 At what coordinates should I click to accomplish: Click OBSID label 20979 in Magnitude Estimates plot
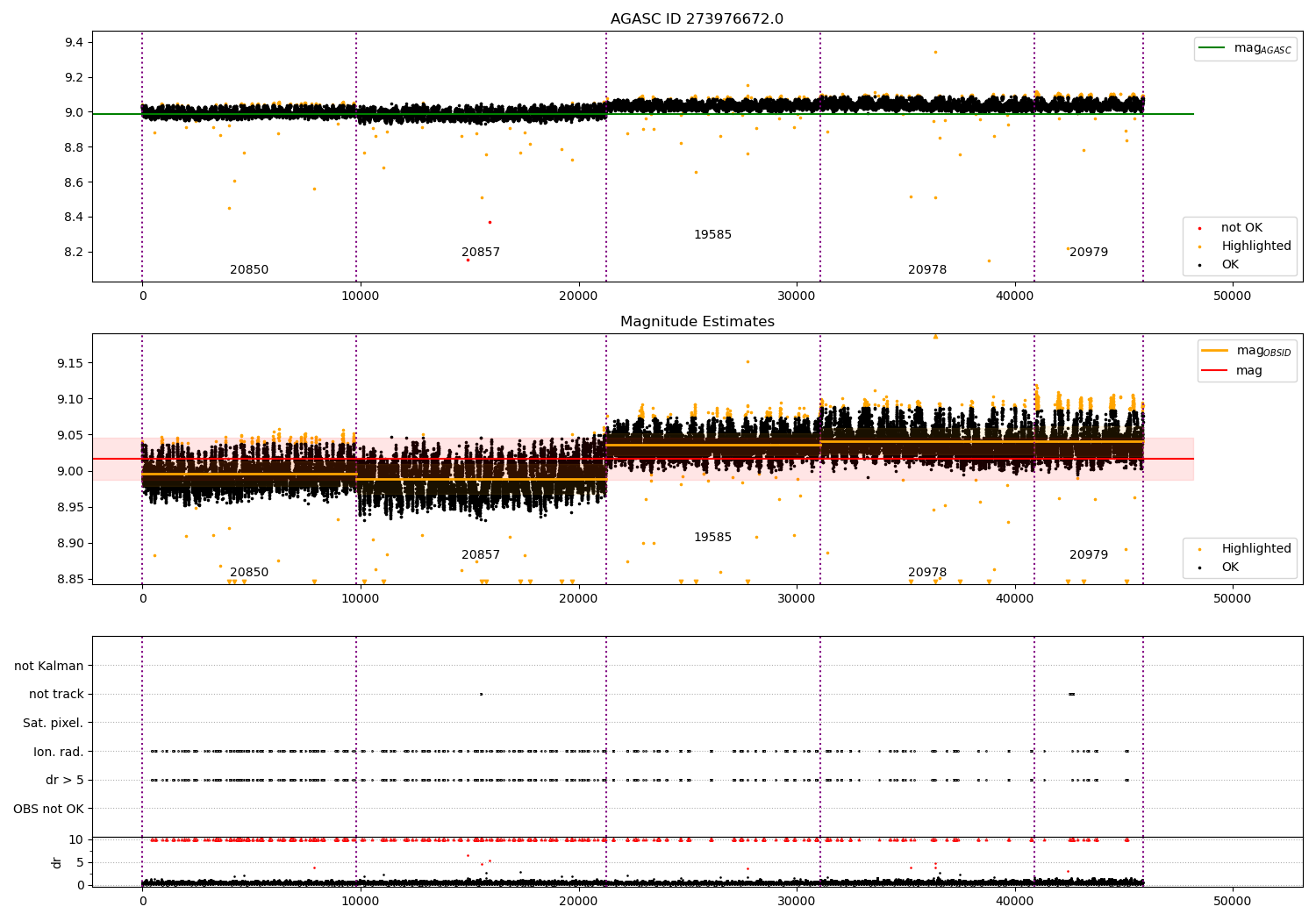(1089, 555)
